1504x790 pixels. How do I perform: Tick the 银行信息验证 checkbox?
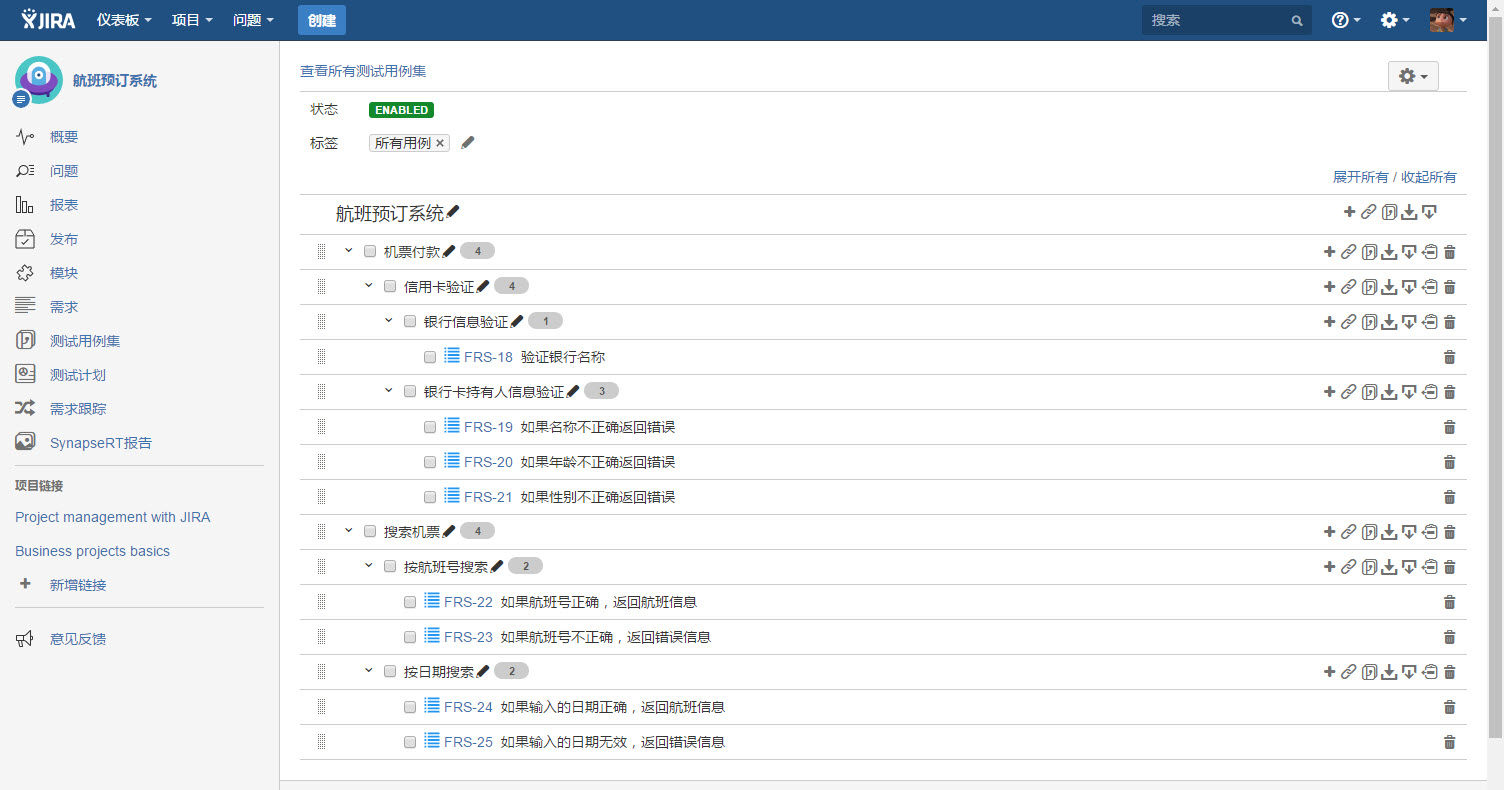pyautogui.click(x=410, y=321)
